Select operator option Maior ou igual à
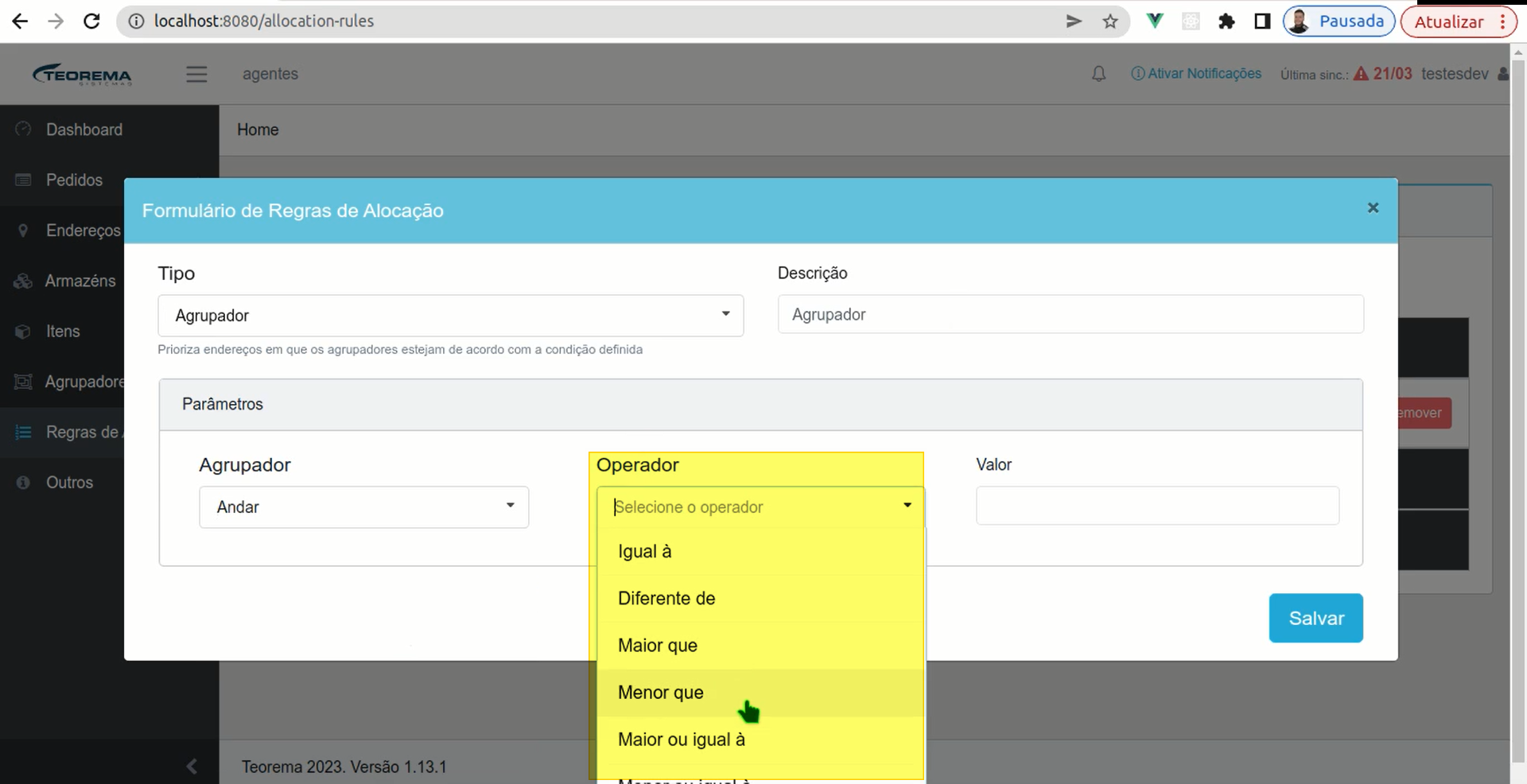The height and width of the screenshot is (784, 1527). 761,739
